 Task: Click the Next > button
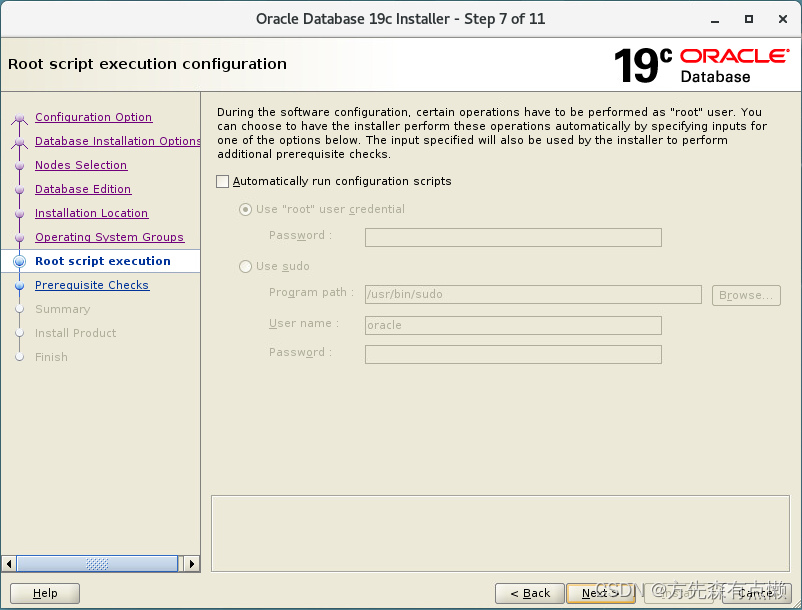(600, 593)
